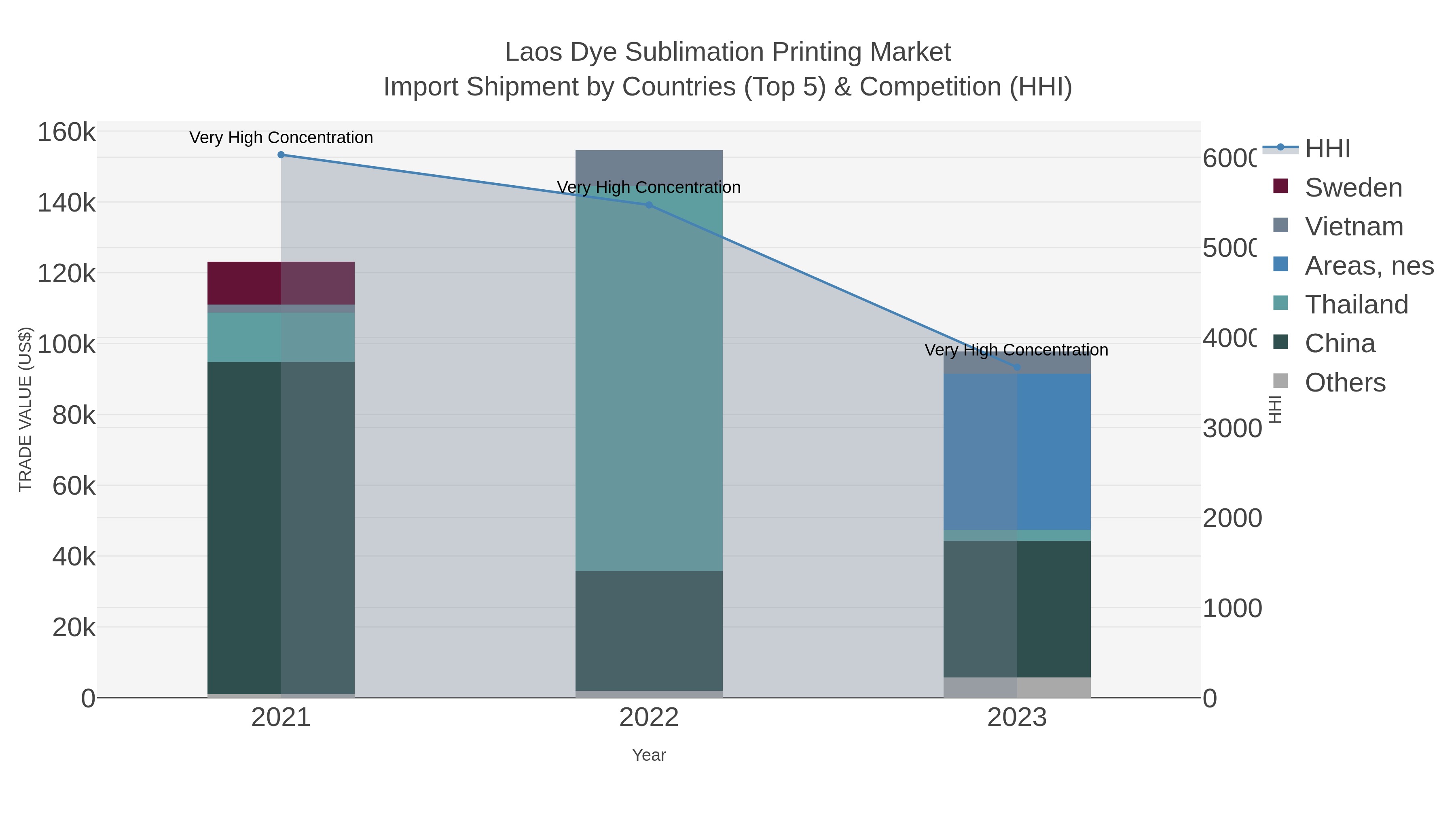Click the Areas, nes segment of 2023 bar
The height and width of the screenshot is (819, 1456).
[1017, 452]
